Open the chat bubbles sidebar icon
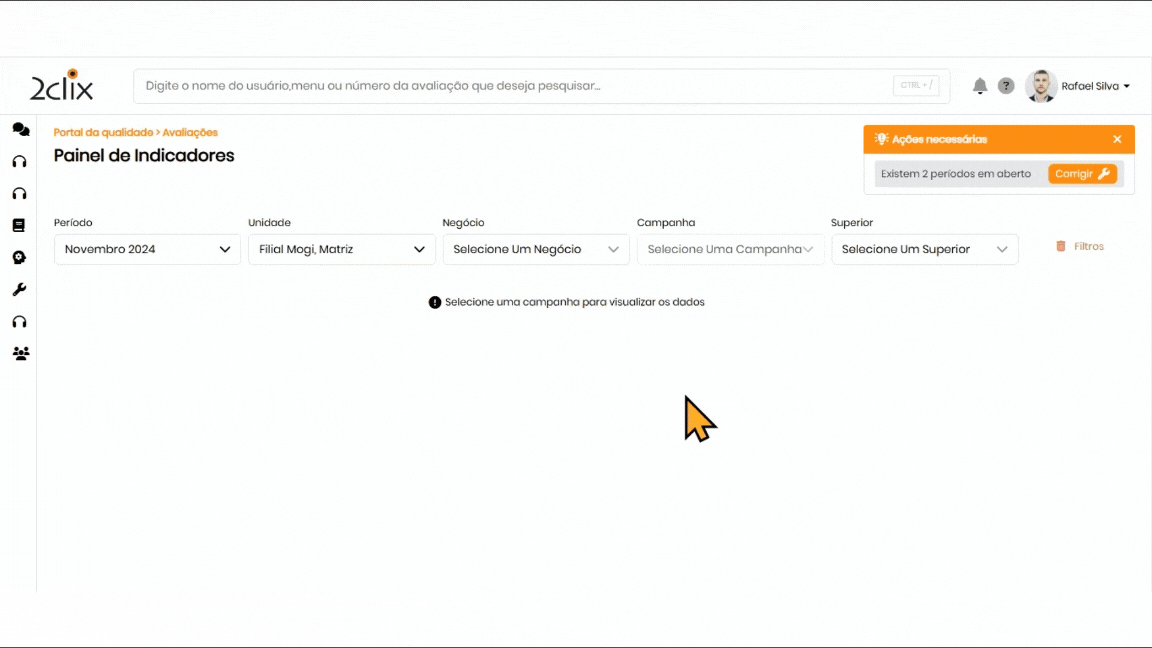Image resolution: width=1152 pixels, height=648 pixels. (20, 129)
